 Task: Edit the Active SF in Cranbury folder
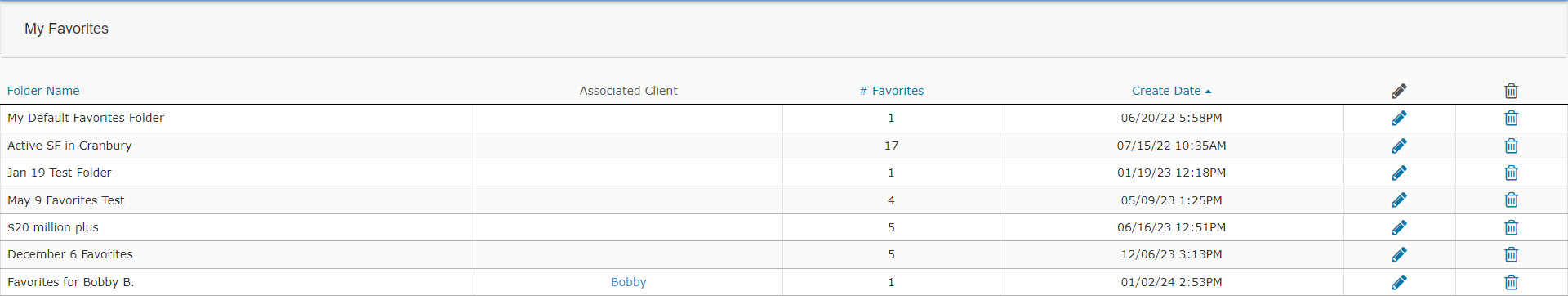pyautogui.click(x=1399, y=146)
